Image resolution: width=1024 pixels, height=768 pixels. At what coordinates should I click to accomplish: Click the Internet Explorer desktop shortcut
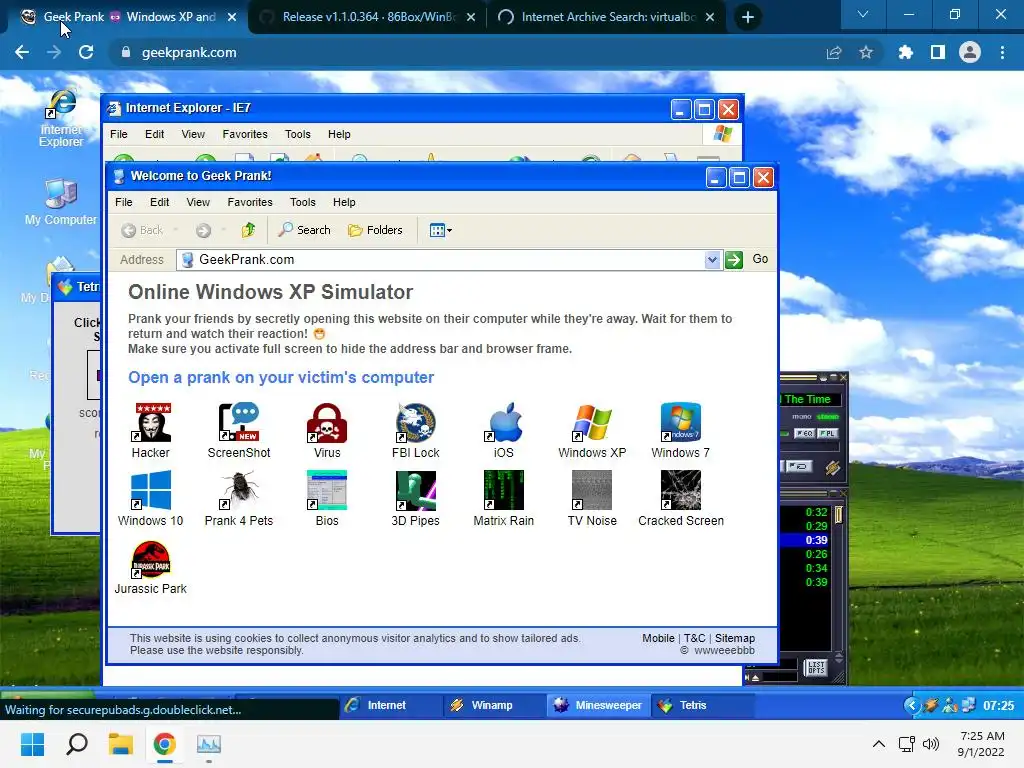61,119
